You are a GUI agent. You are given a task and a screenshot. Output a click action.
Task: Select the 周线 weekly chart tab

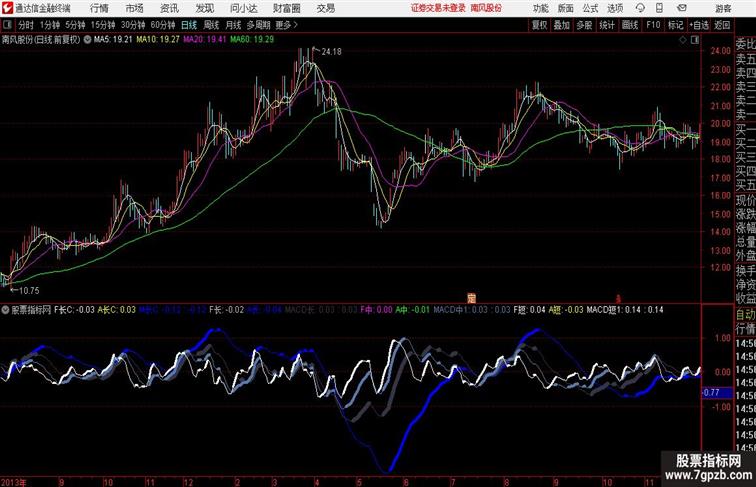tap(211, 25)
